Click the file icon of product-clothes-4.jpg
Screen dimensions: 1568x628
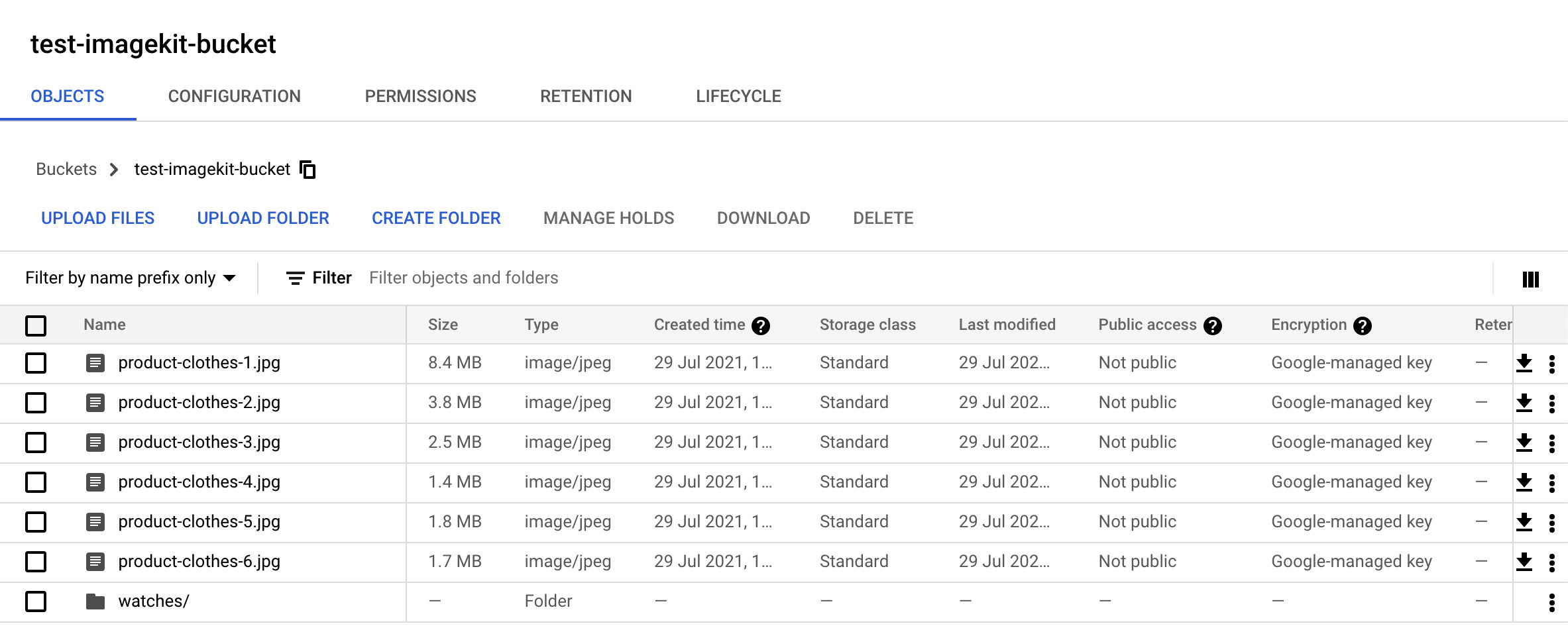click(x=95, y=482)
